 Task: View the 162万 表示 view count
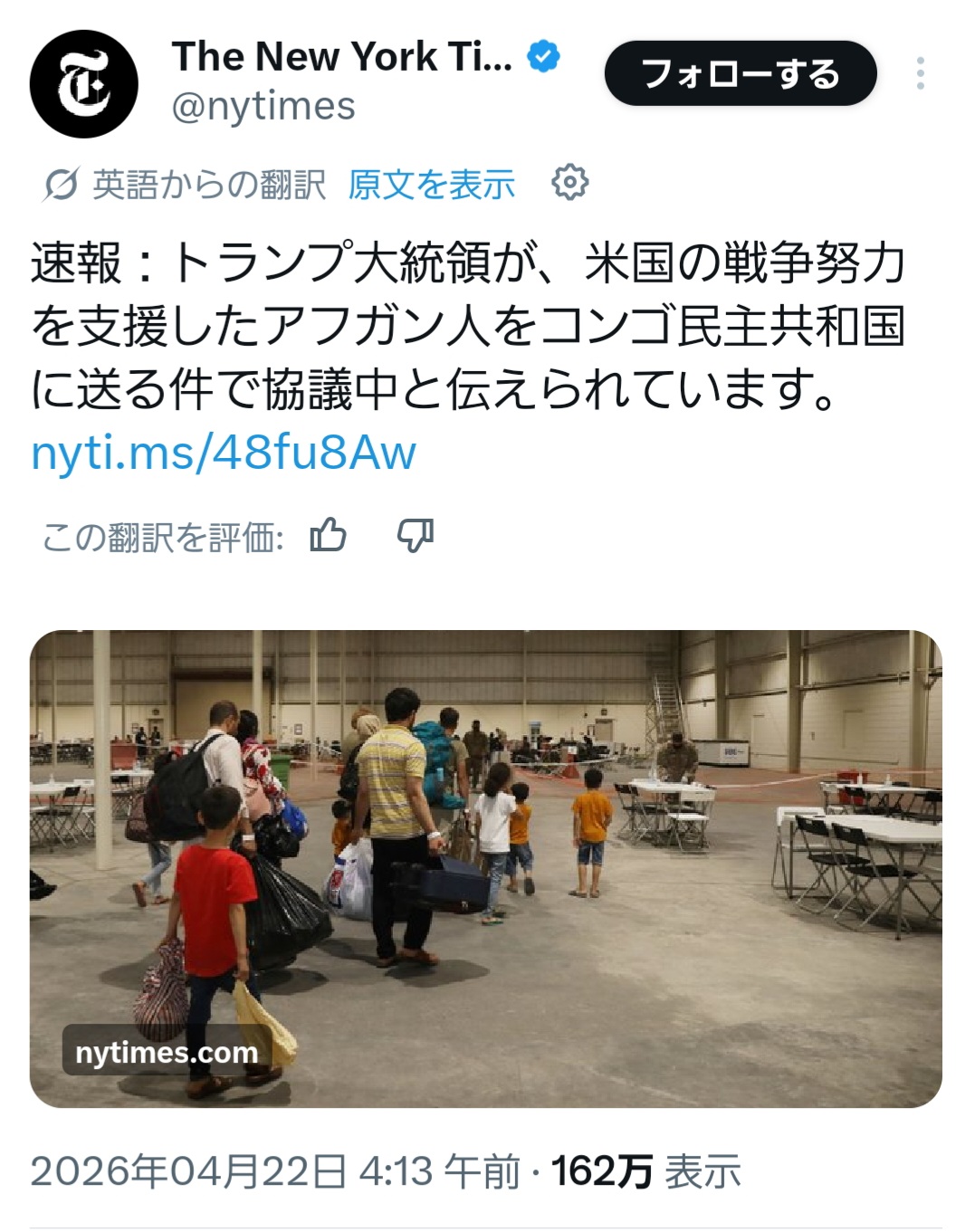point(646,1171)
